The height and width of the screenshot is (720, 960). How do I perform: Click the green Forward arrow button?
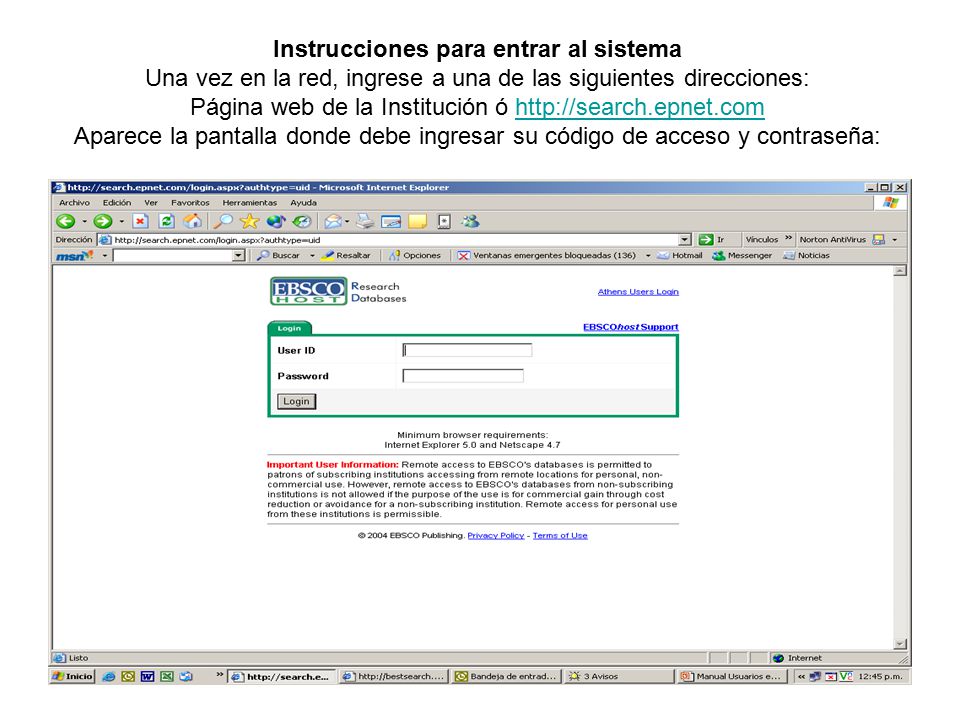point(102,221)
